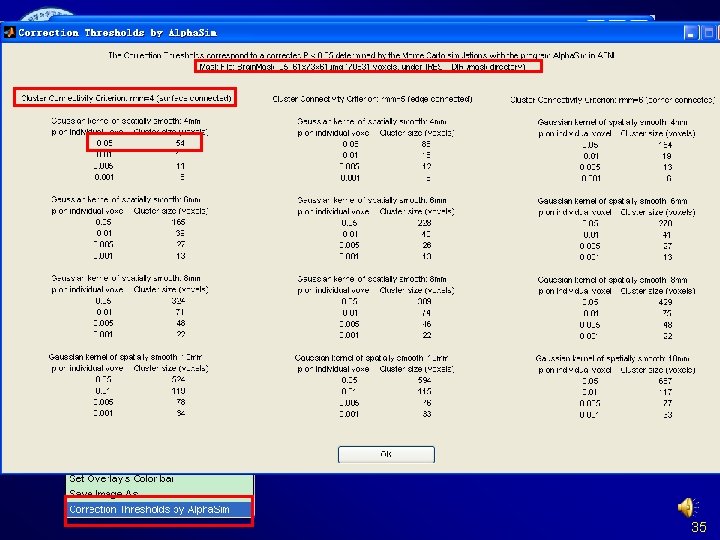Select 'Correction Thresholds by AlphaSim' menu entry
720x540 pixels.
(159, 509)
